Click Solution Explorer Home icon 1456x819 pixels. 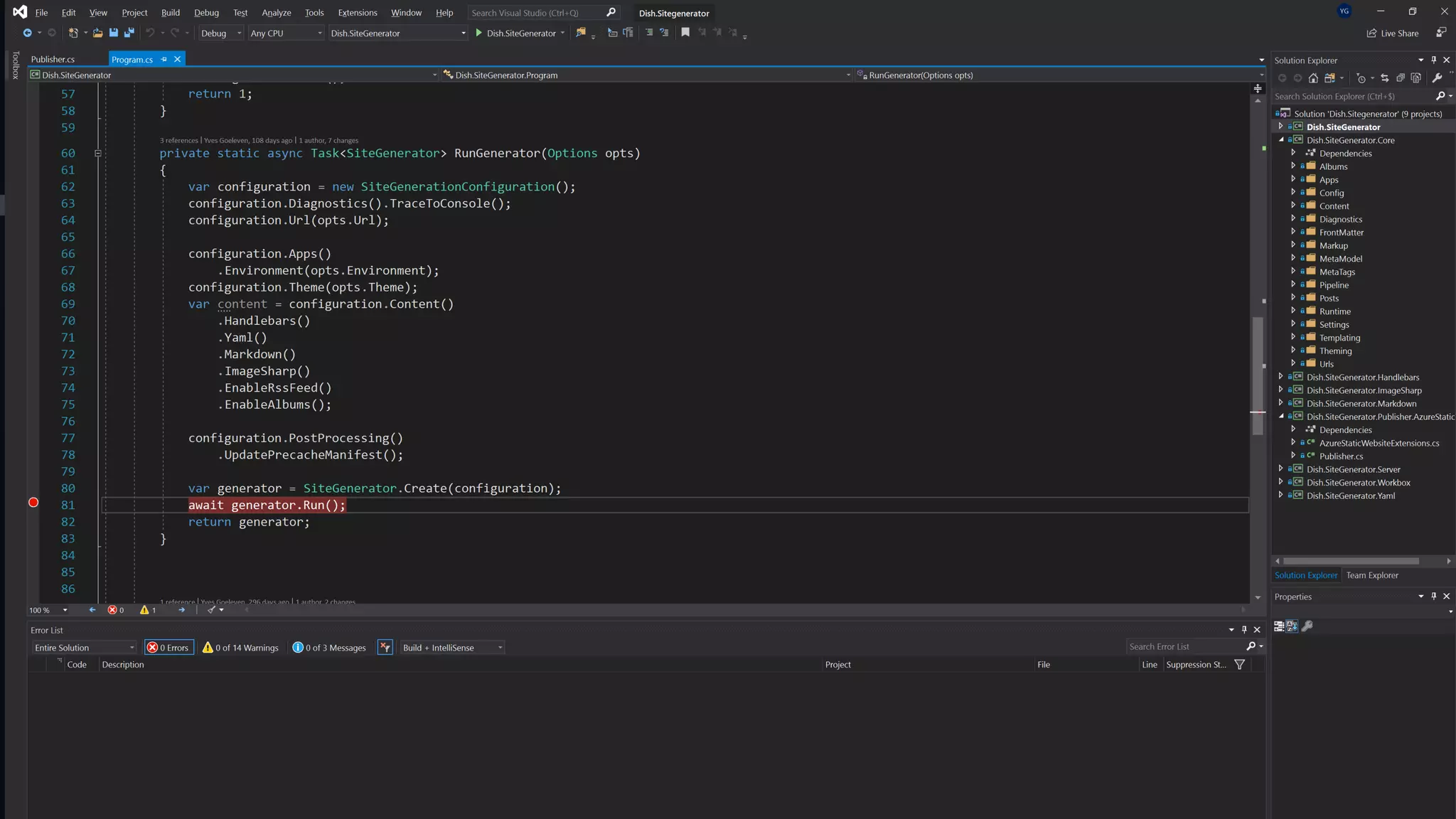pyautogui.click(x=1313, y=78)
